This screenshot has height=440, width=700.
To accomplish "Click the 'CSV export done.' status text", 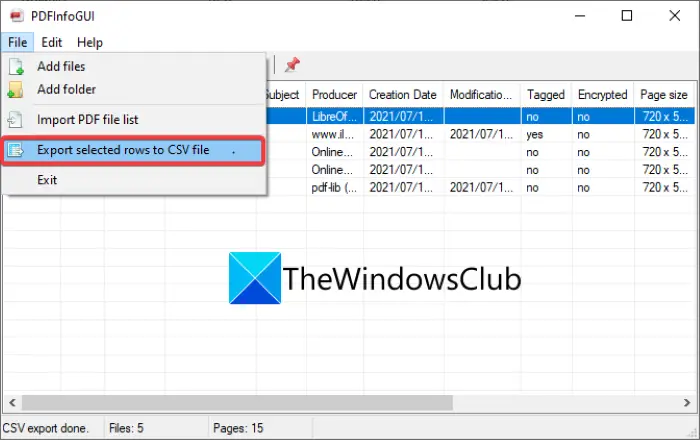I will (x=46, y=428).
